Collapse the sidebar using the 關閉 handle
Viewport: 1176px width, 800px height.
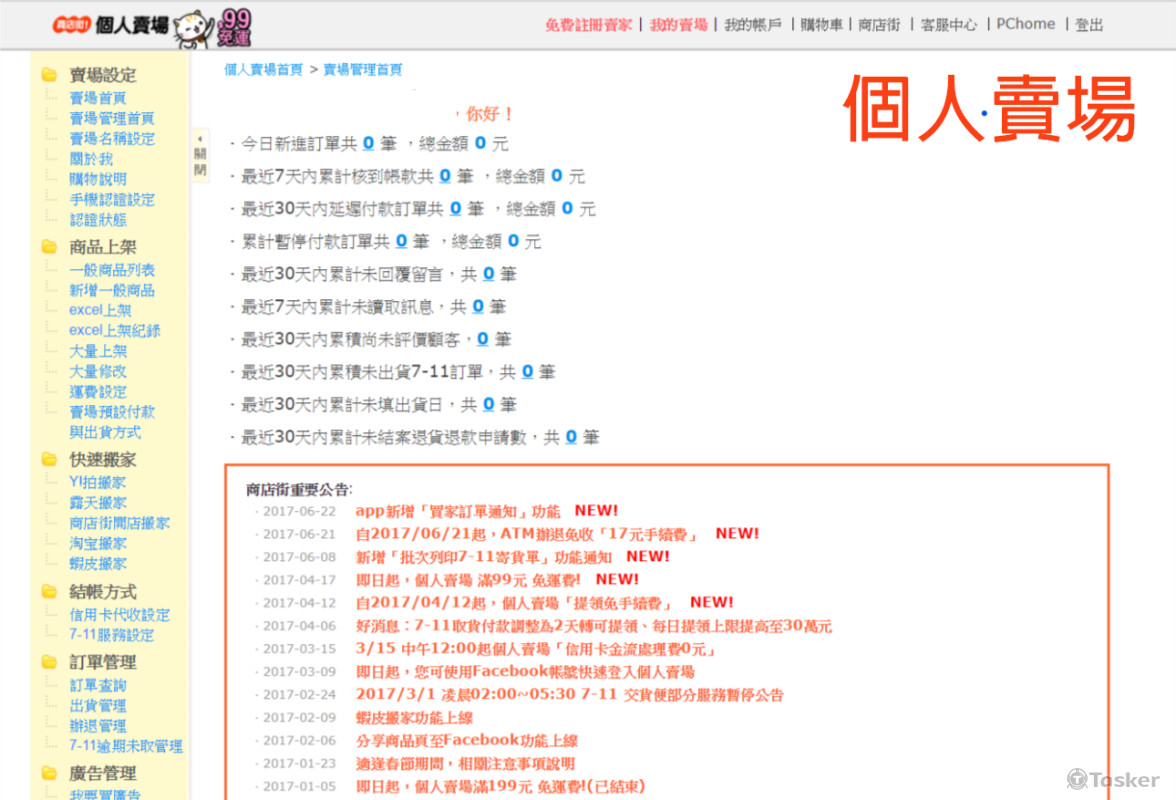coord(200,155)
